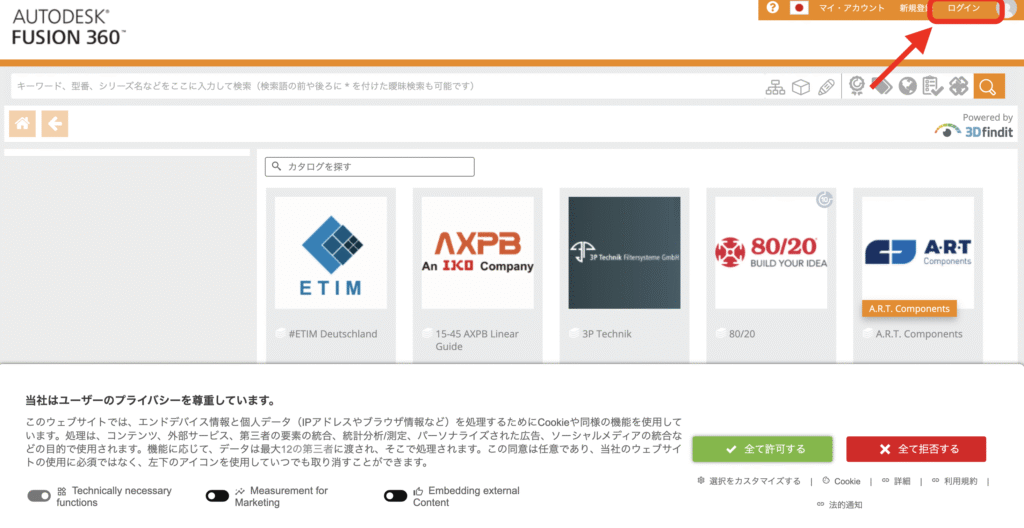Click the back arrow button
Viewport: 1024px width, 528px height.
[55, 124]
